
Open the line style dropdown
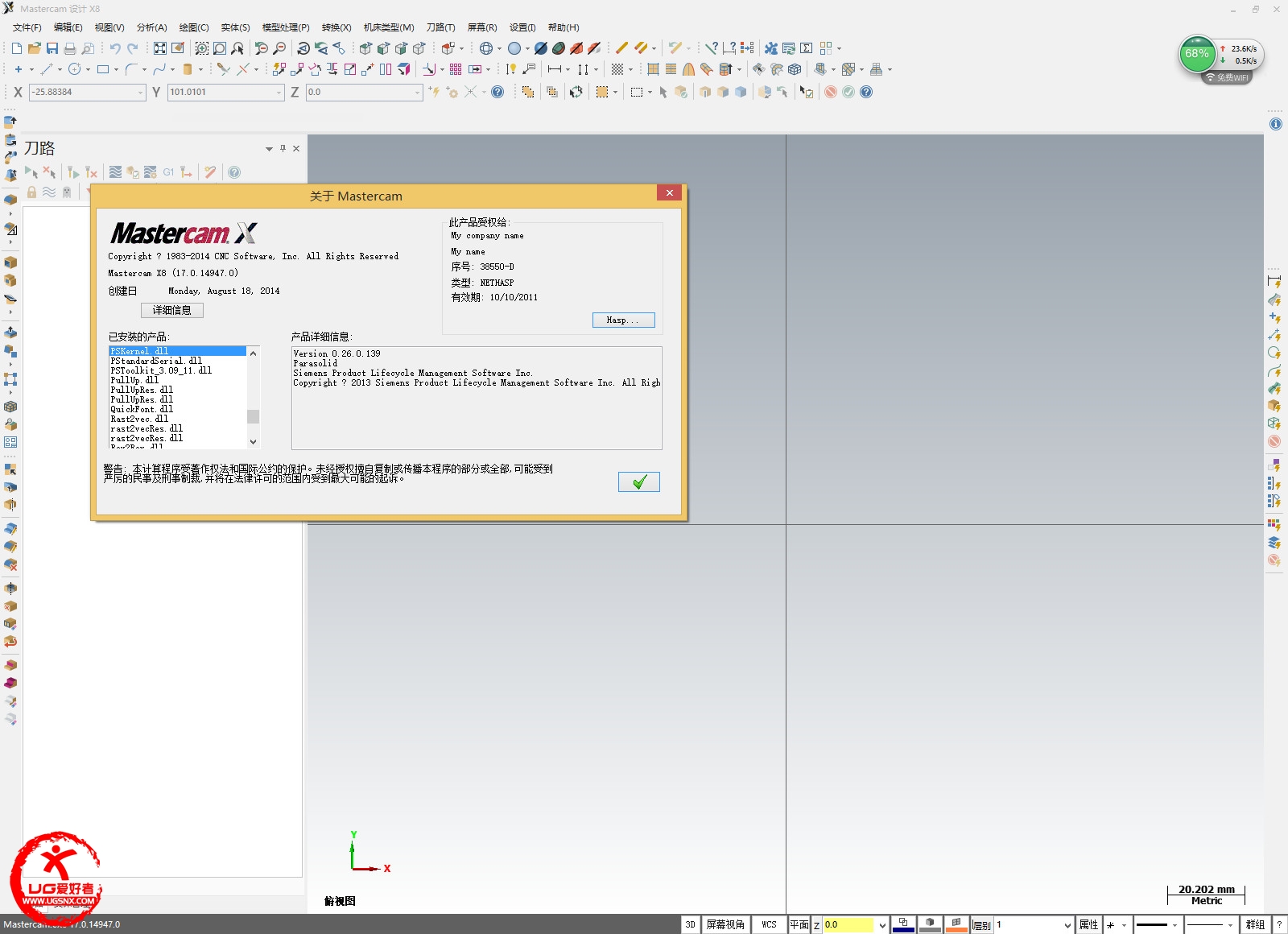tap(1175, 925)
